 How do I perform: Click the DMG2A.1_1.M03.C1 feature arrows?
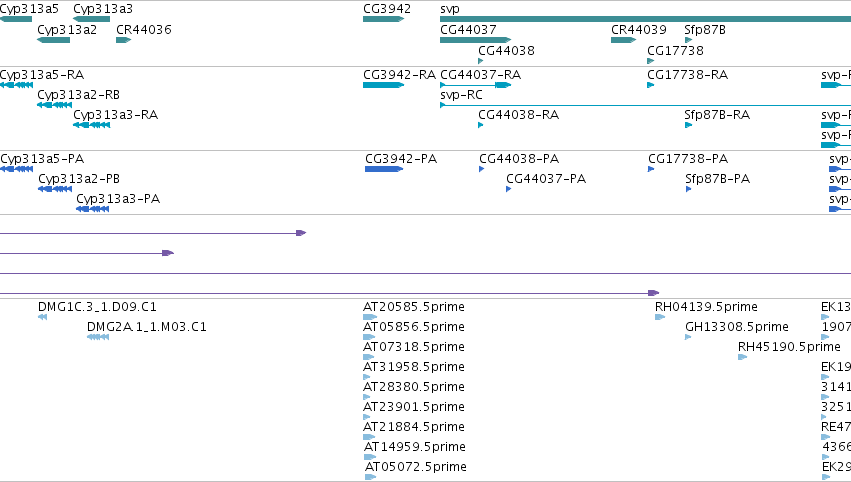coord(98,337)
